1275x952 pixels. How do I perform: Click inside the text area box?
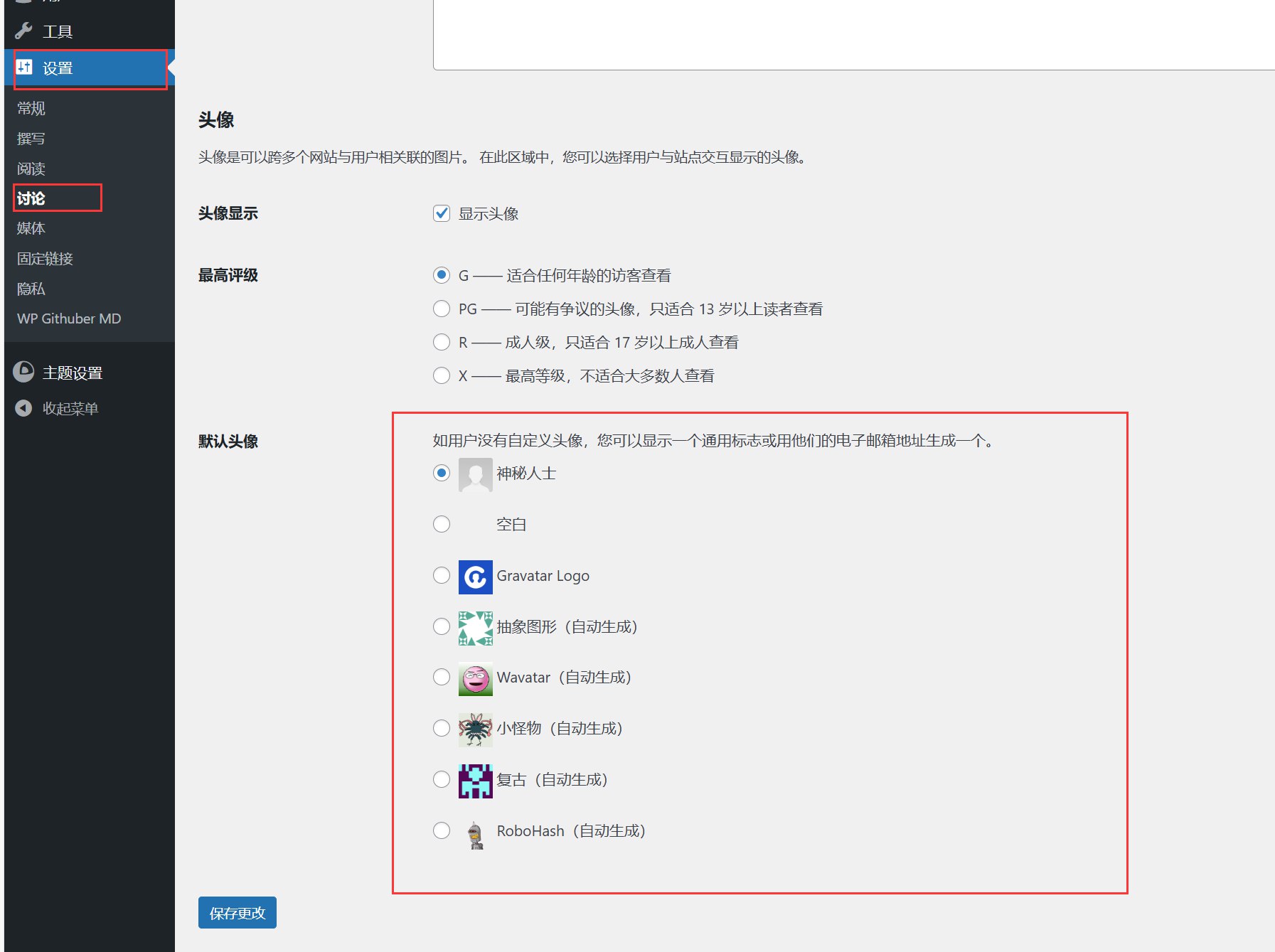(x=853, y=34)
